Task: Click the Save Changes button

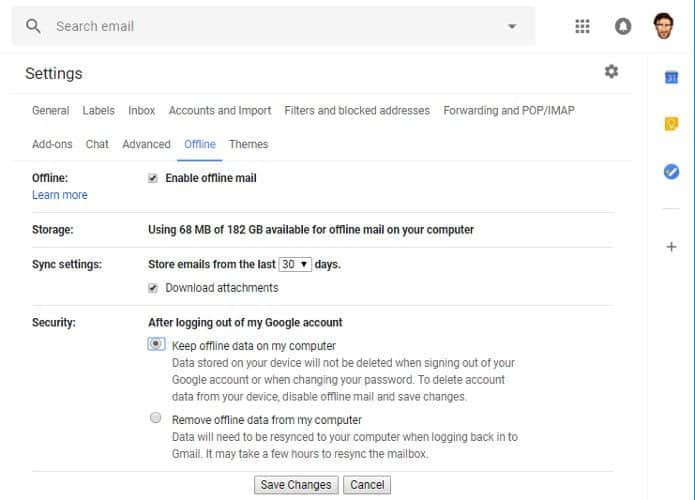Action: 296,485
